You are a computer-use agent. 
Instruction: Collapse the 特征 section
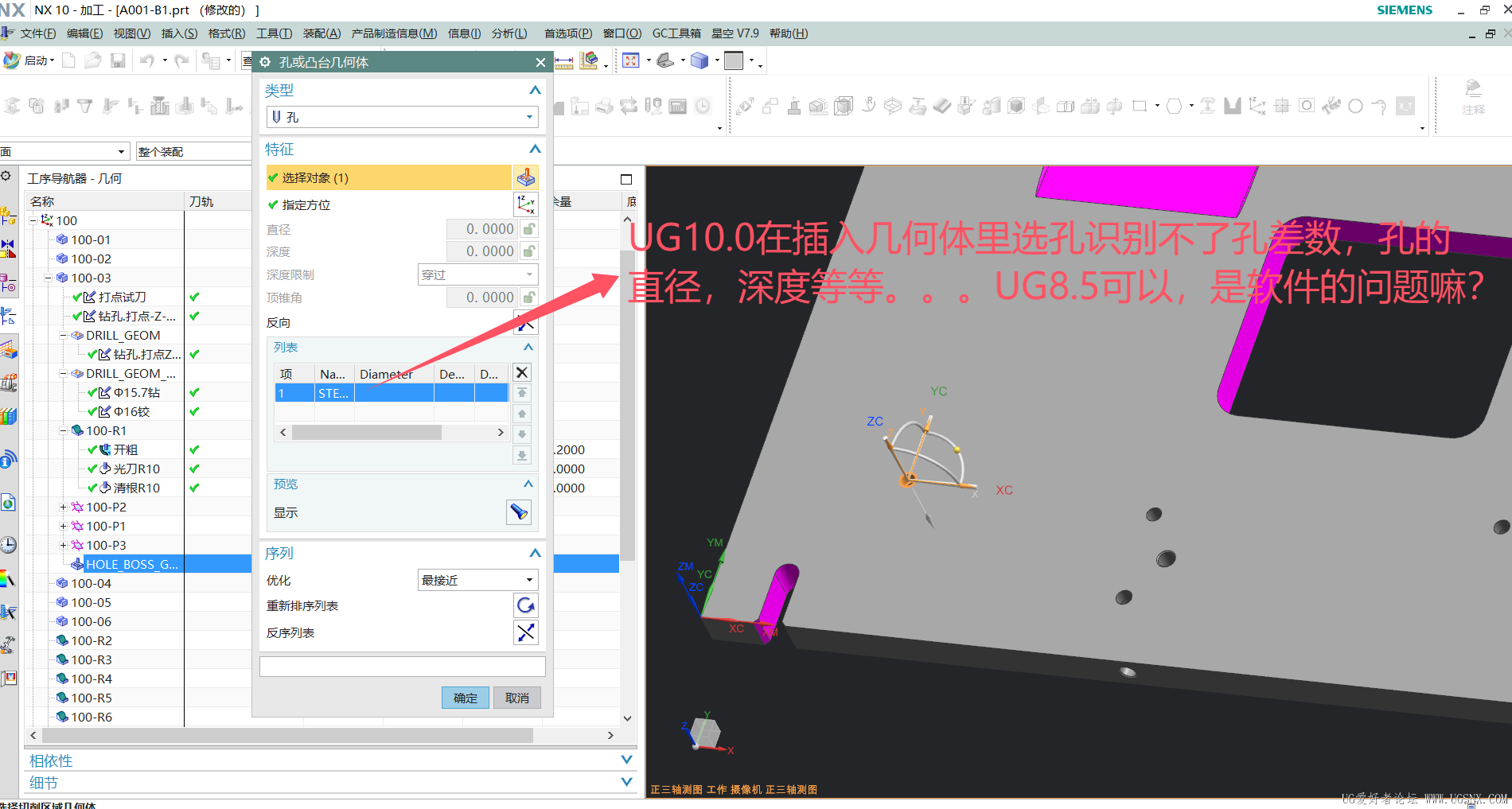[x=535, y=150]
